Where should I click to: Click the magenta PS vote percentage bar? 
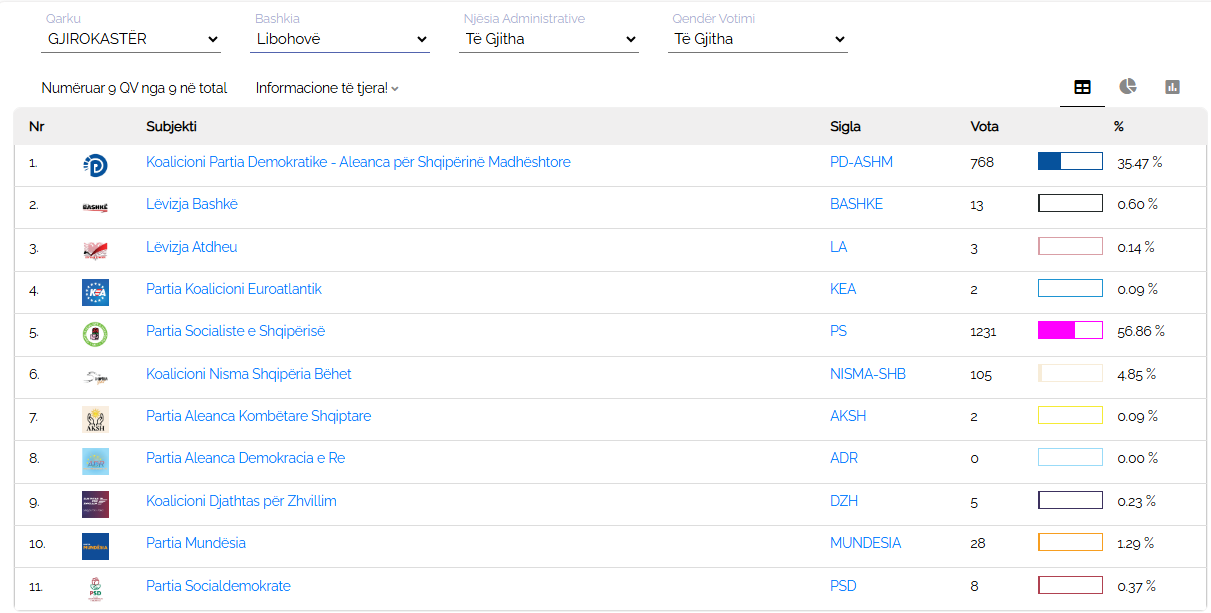pyautogui.click(x=1070, y=330)
